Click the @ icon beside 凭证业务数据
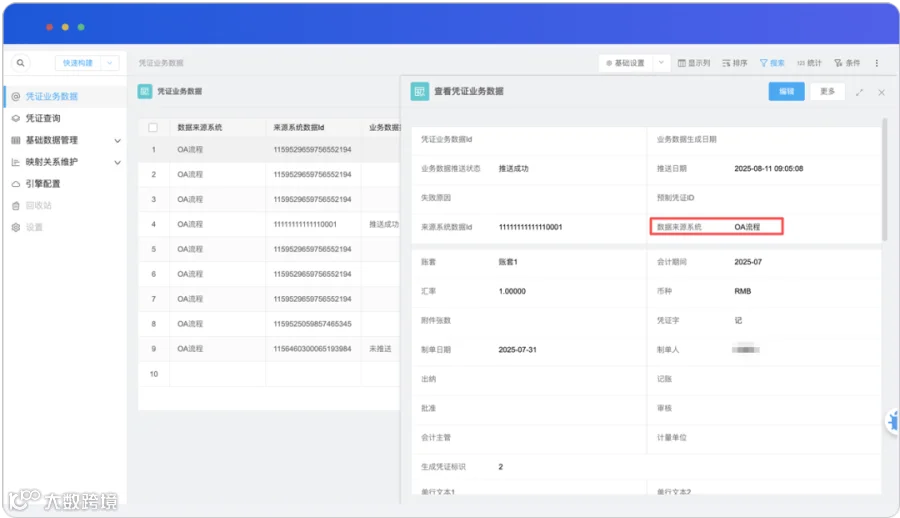The image size is (900, 518). [15, 96]
